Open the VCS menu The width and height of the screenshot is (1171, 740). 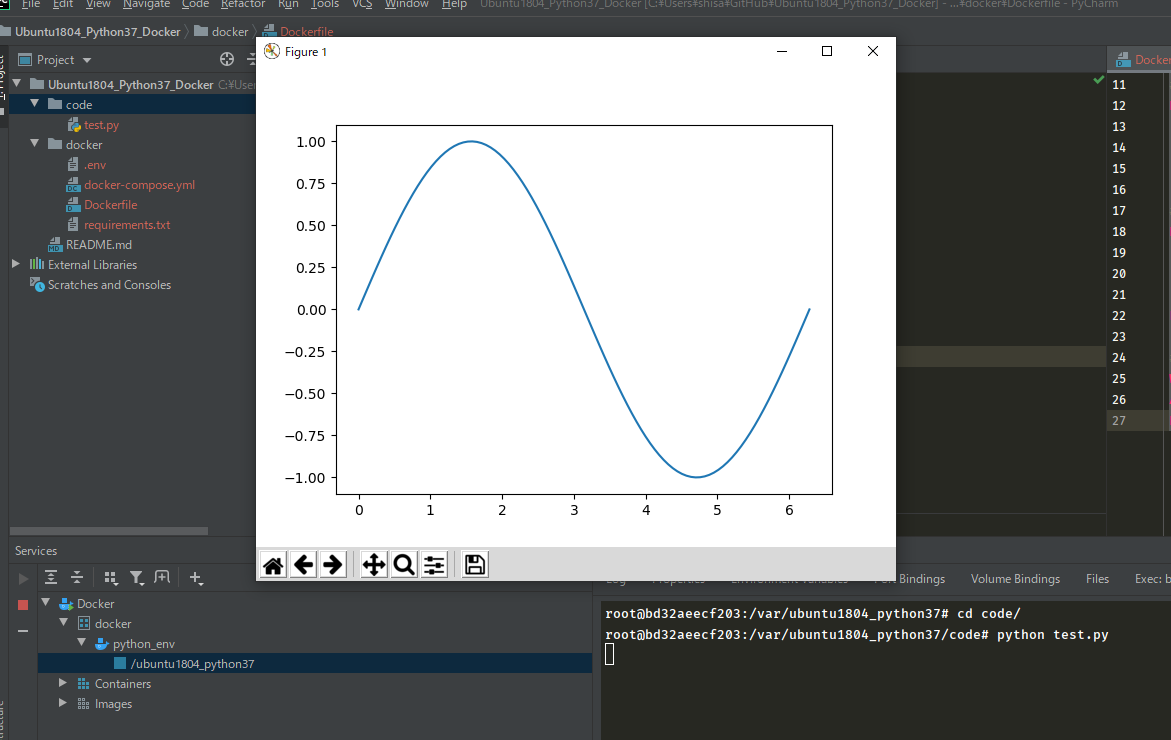point(362,4)
